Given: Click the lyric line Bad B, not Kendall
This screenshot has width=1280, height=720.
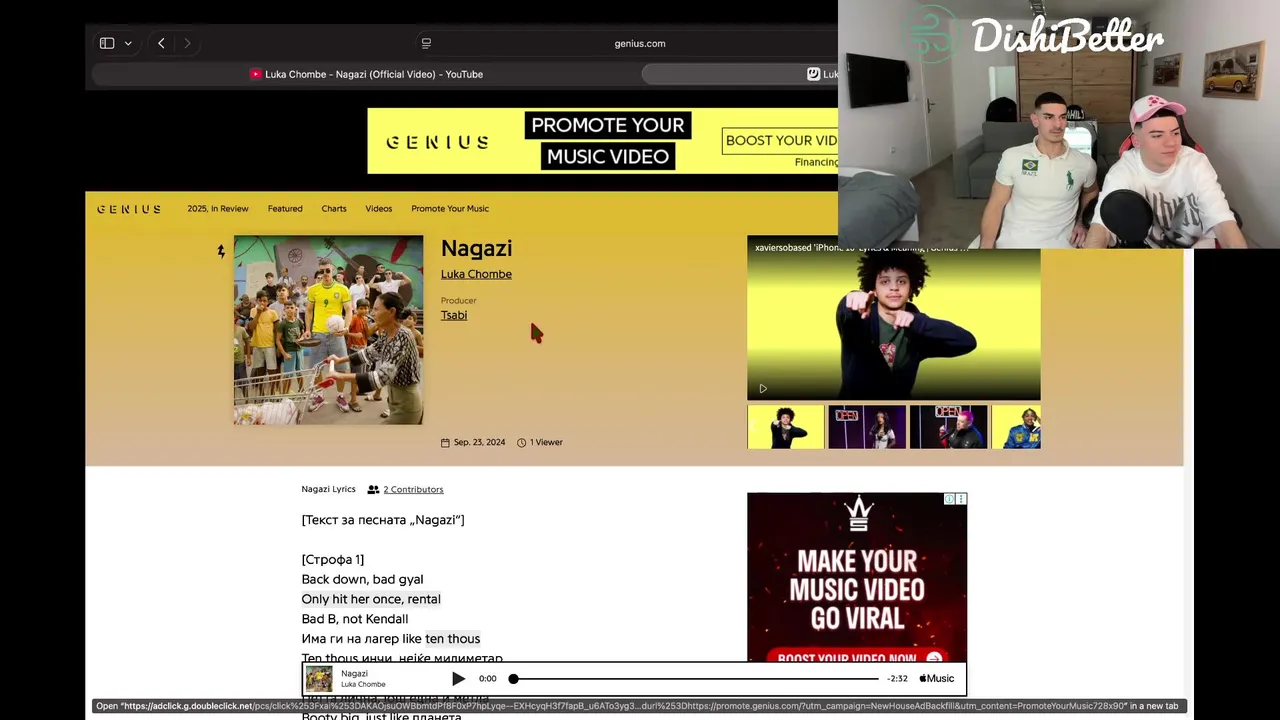Looking at the screenshot, I should coord(355,619).
